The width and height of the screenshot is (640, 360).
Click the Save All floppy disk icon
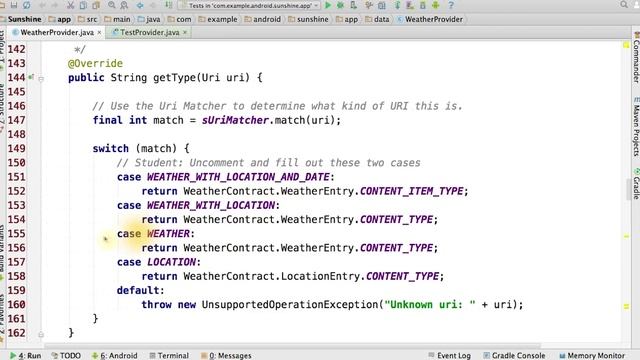(14, 5)
